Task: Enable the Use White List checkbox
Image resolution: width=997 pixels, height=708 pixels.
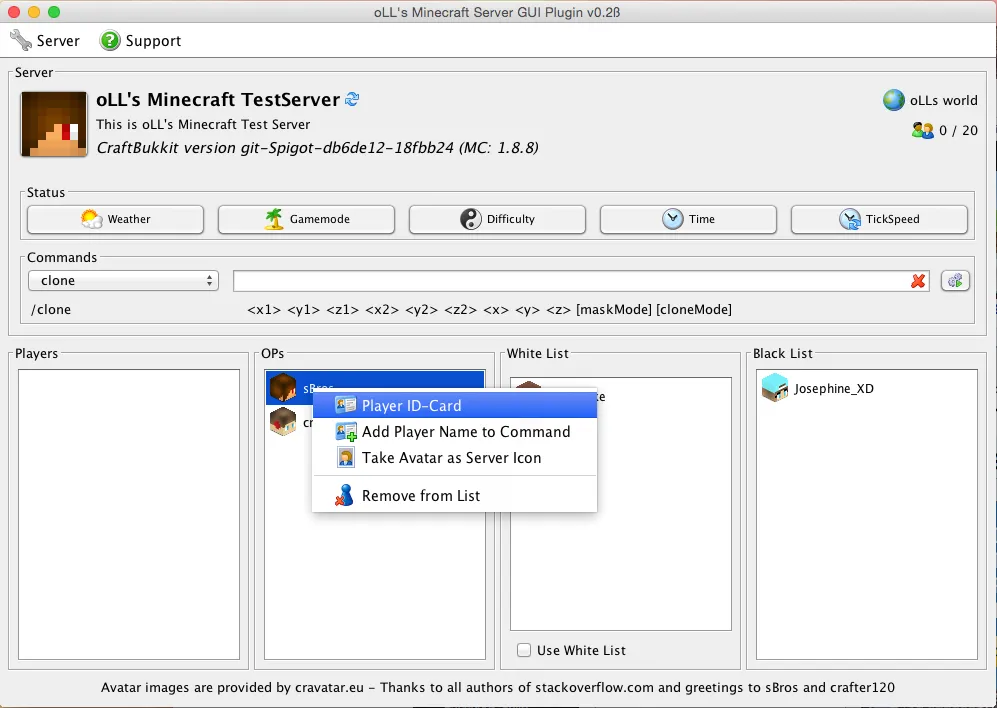Action: point(524,650)
